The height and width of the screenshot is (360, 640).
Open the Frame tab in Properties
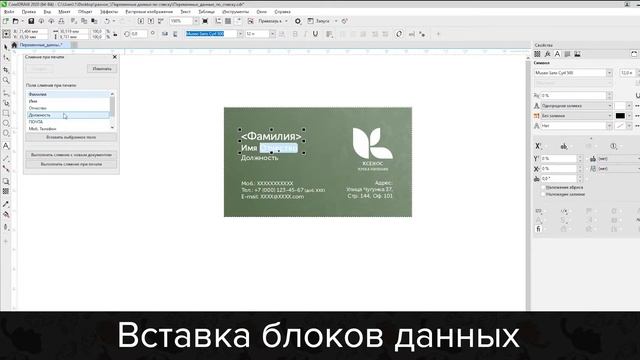[x=578, y=54]
